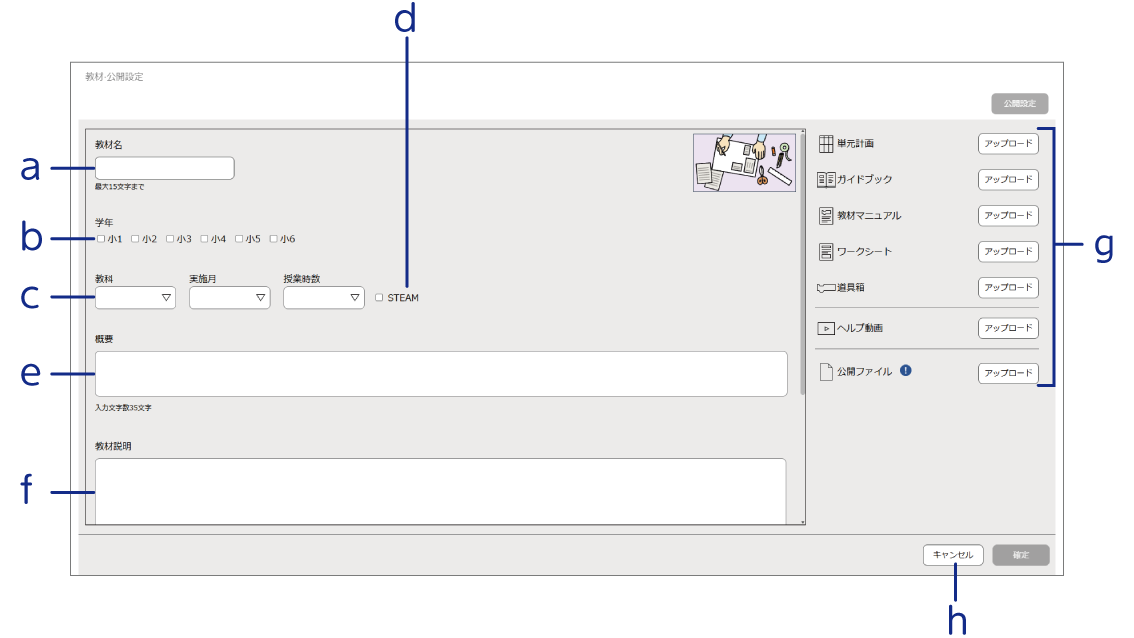Click the 教材マニュアル document icon

click(x=825, y=216)
